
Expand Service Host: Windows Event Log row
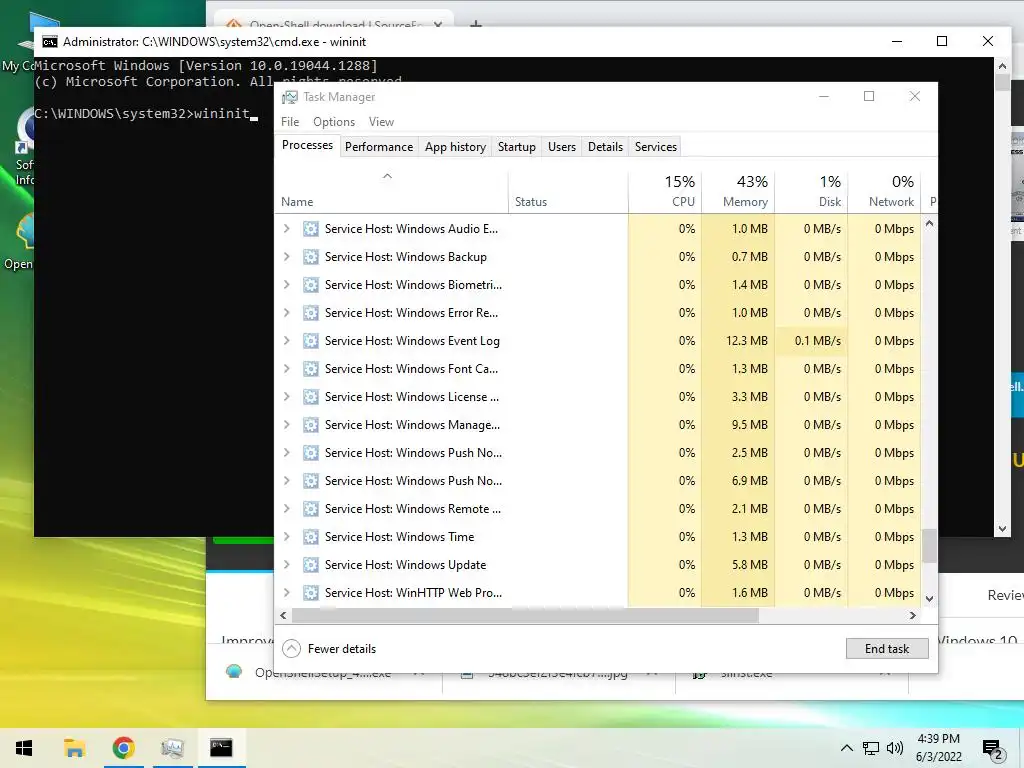pos(286,340)
